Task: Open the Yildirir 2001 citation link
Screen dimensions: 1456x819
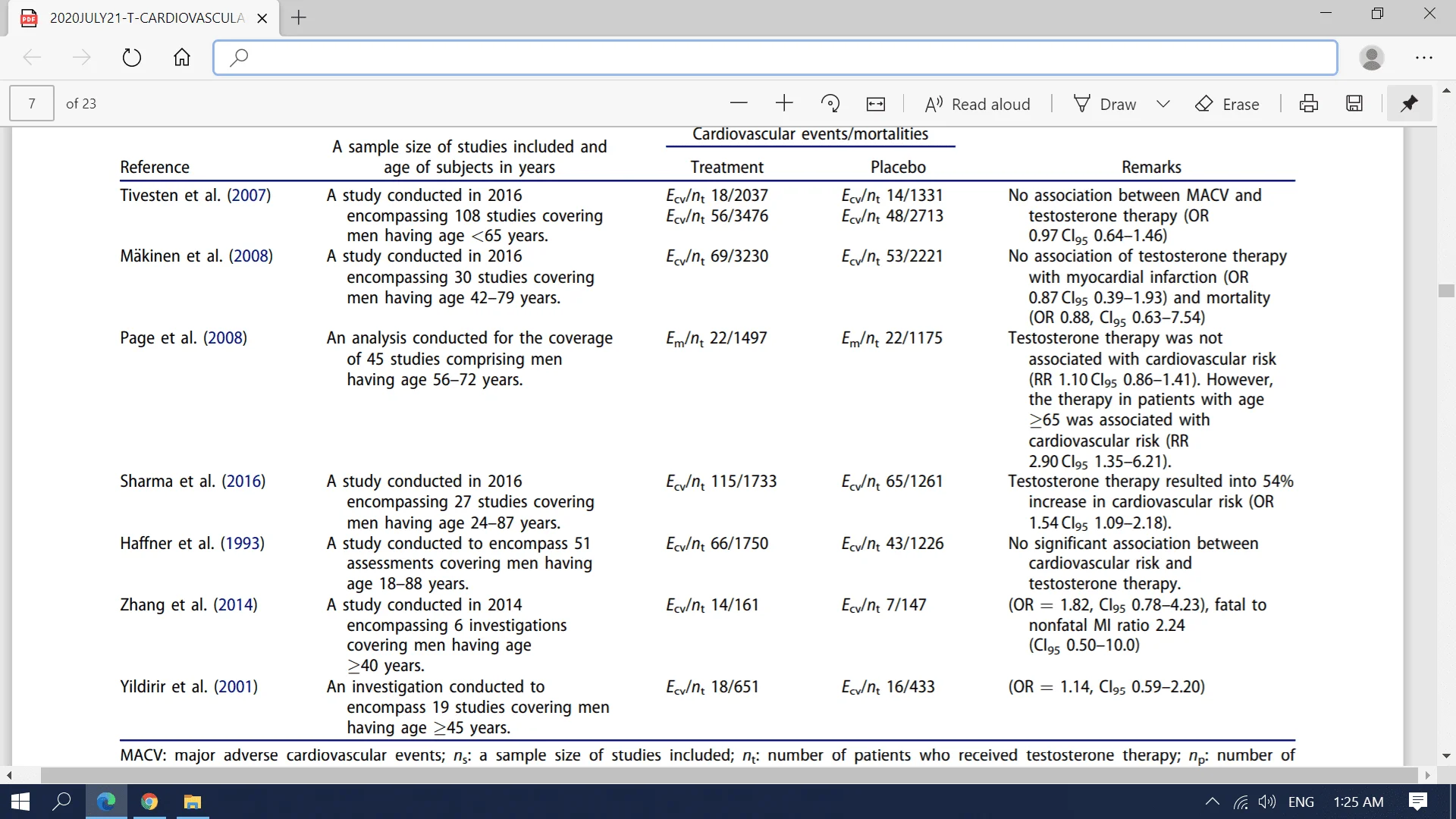Action: point(236,687)
